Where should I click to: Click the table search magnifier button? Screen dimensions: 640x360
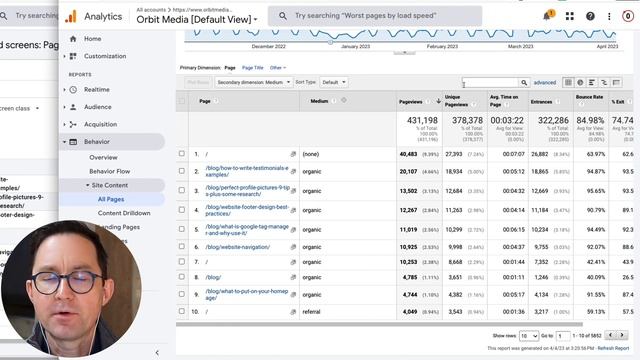(524, 82)
